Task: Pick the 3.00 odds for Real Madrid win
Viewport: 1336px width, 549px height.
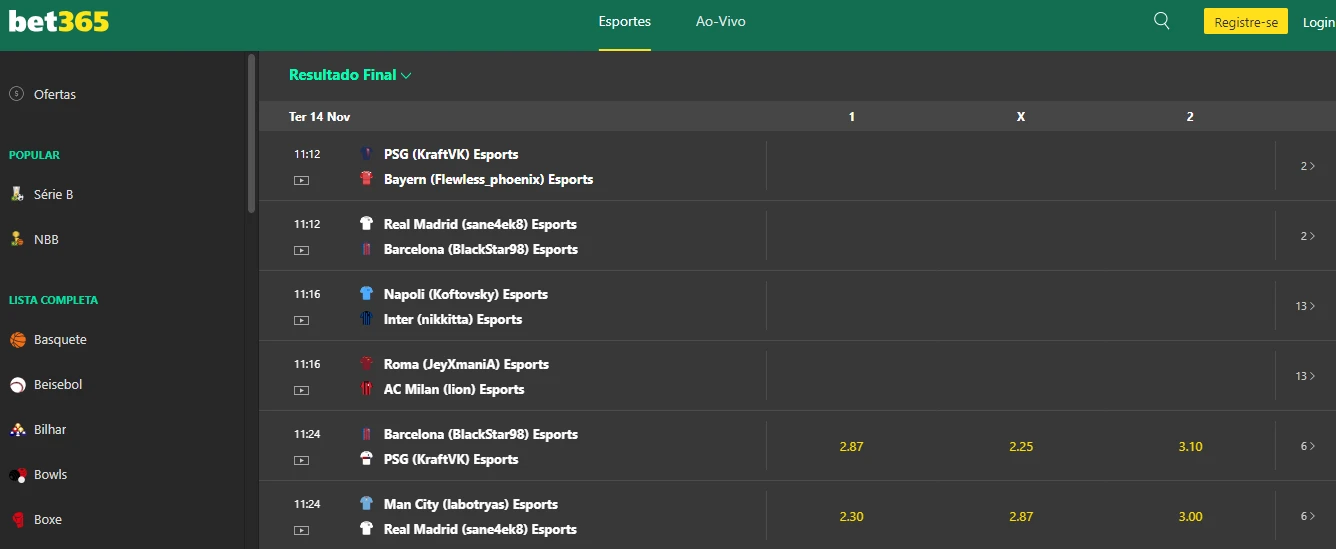Action: click(x=1190, y=516)
